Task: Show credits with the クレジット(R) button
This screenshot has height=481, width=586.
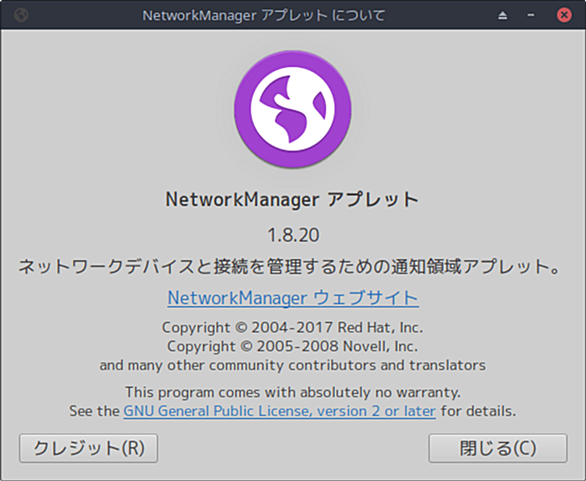Action: (x=89, y=448)
